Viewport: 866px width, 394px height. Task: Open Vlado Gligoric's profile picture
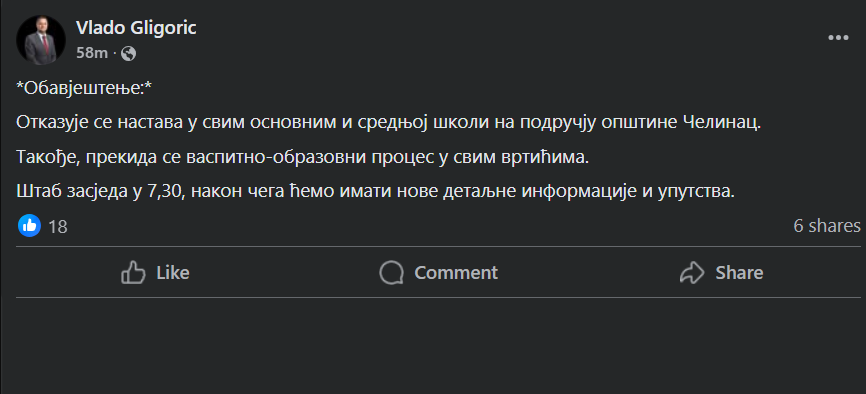tap(41, 40)
